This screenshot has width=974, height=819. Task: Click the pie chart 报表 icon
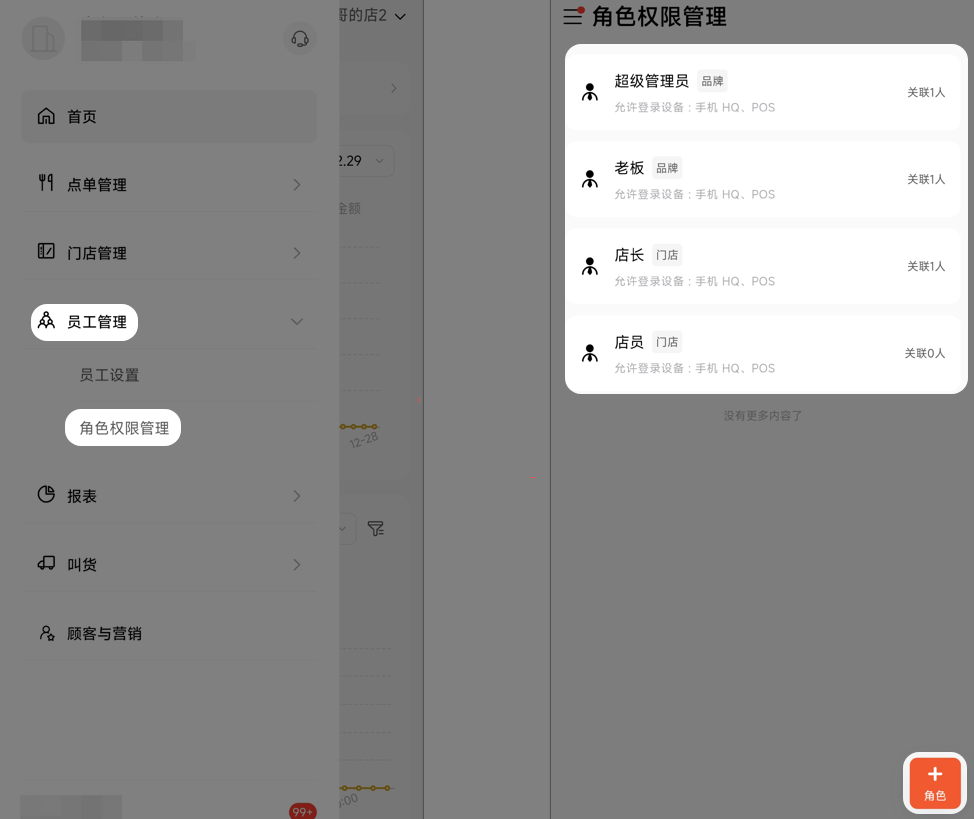46,494
